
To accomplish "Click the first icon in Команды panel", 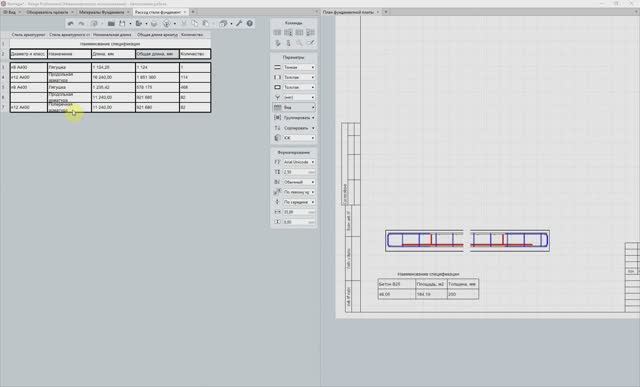I will point(278,32).
